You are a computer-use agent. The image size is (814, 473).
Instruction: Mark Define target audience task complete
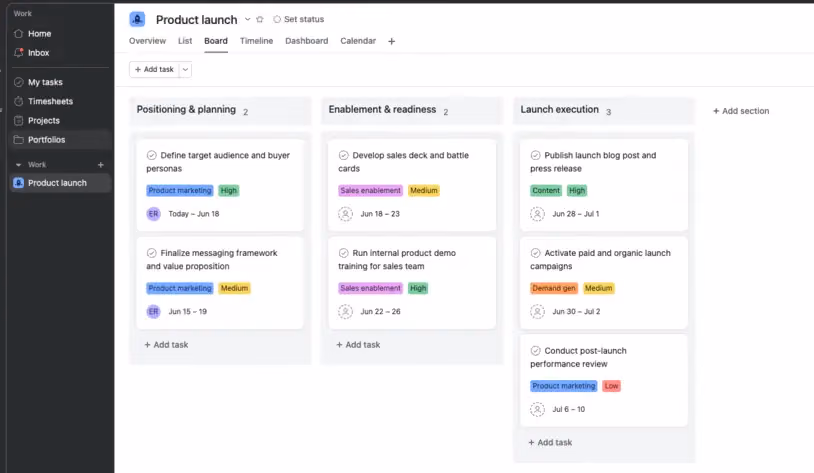(152, 155)
